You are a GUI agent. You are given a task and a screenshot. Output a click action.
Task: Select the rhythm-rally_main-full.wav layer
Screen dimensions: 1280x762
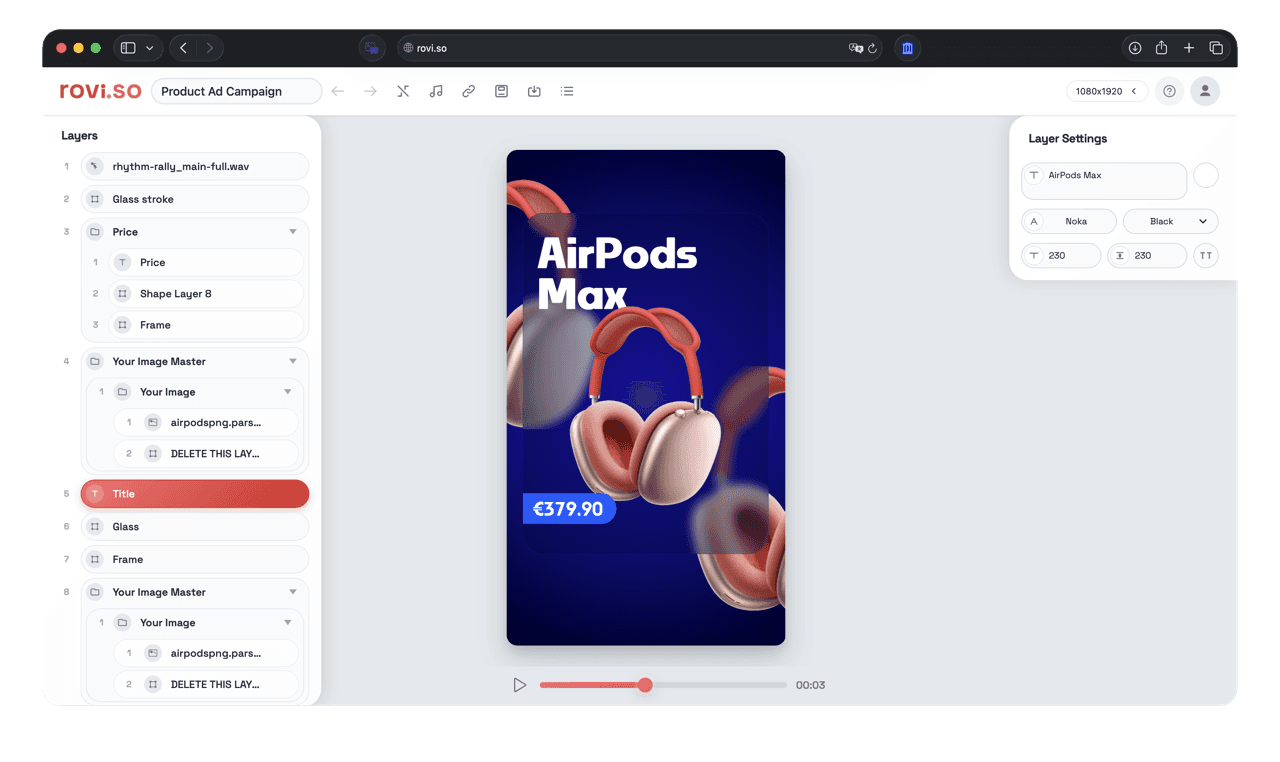195,166
